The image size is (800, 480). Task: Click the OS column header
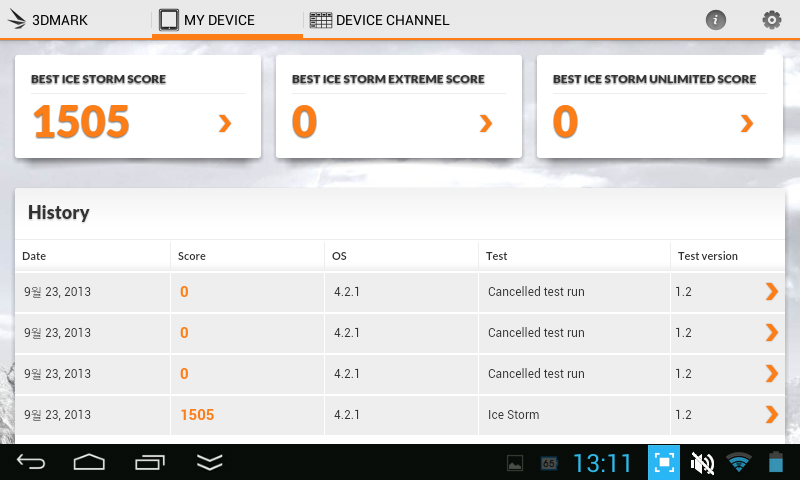339,256
